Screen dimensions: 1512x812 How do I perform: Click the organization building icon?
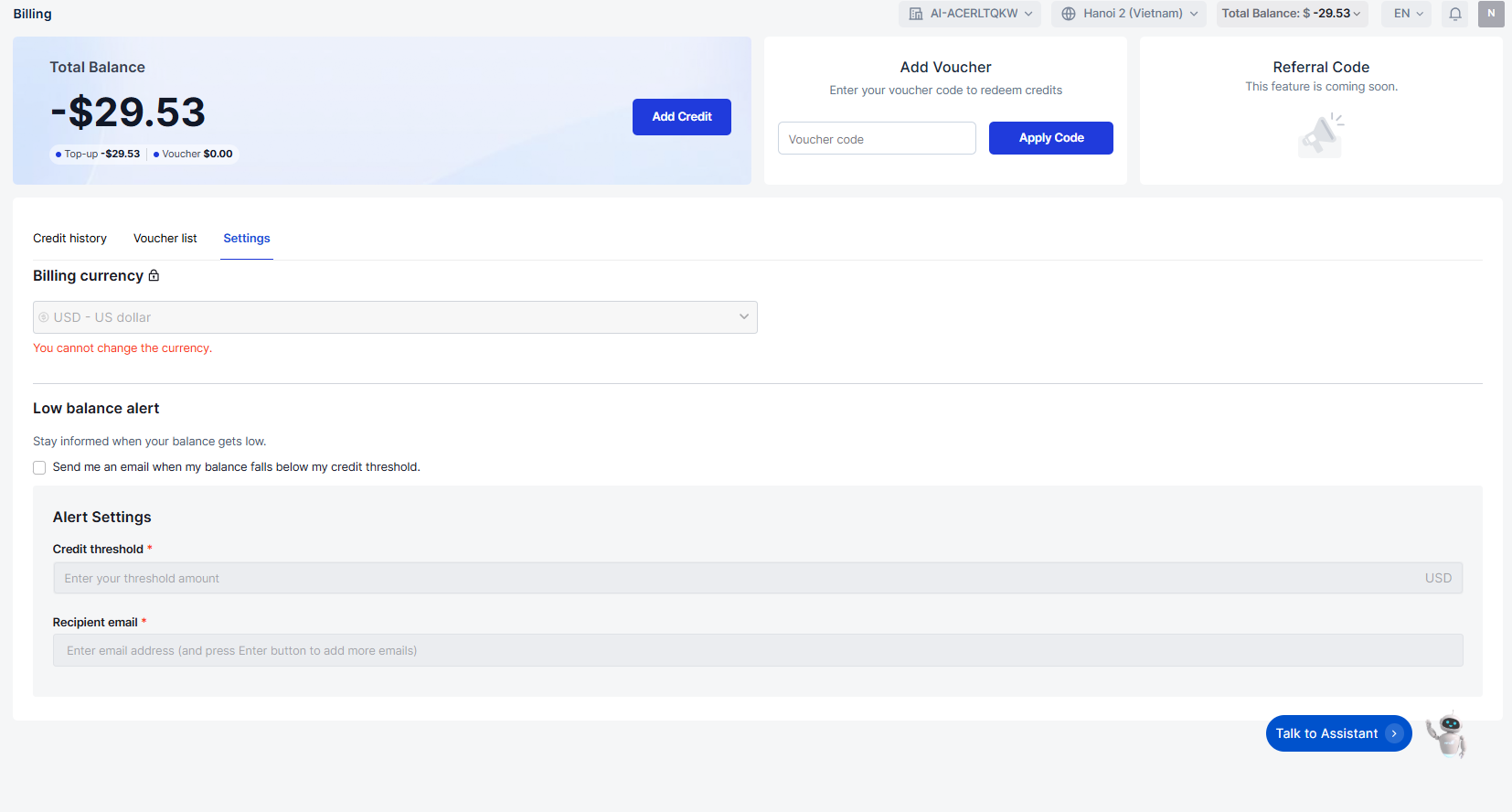click(x=915, y=14)
